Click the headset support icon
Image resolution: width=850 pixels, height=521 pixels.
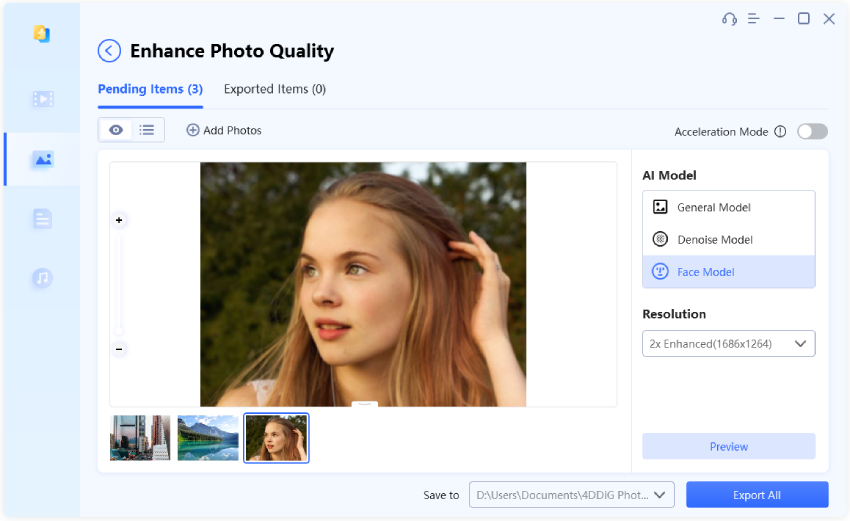(729, 19)
